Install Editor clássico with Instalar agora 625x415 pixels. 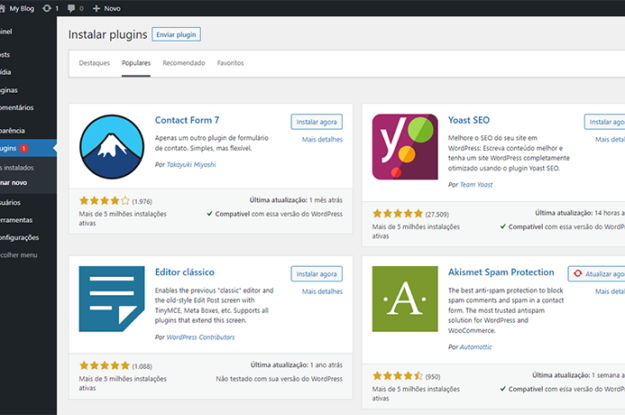point(316,274)
